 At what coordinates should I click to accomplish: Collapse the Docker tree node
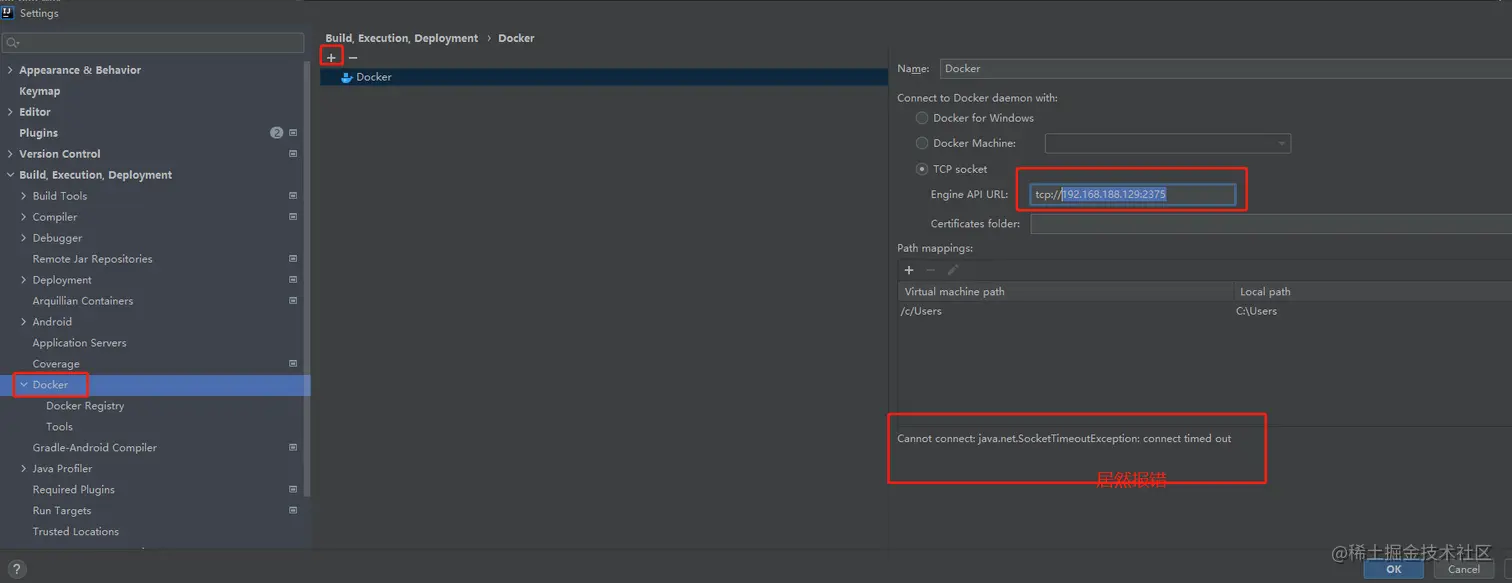pyautogui.click(x=24, y=385)
